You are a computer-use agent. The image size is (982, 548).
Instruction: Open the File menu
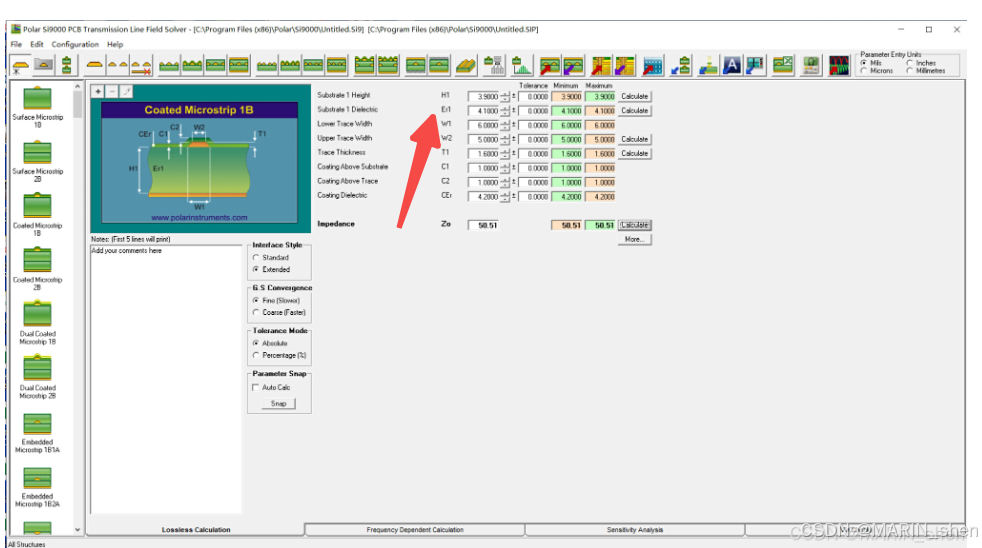16,44
